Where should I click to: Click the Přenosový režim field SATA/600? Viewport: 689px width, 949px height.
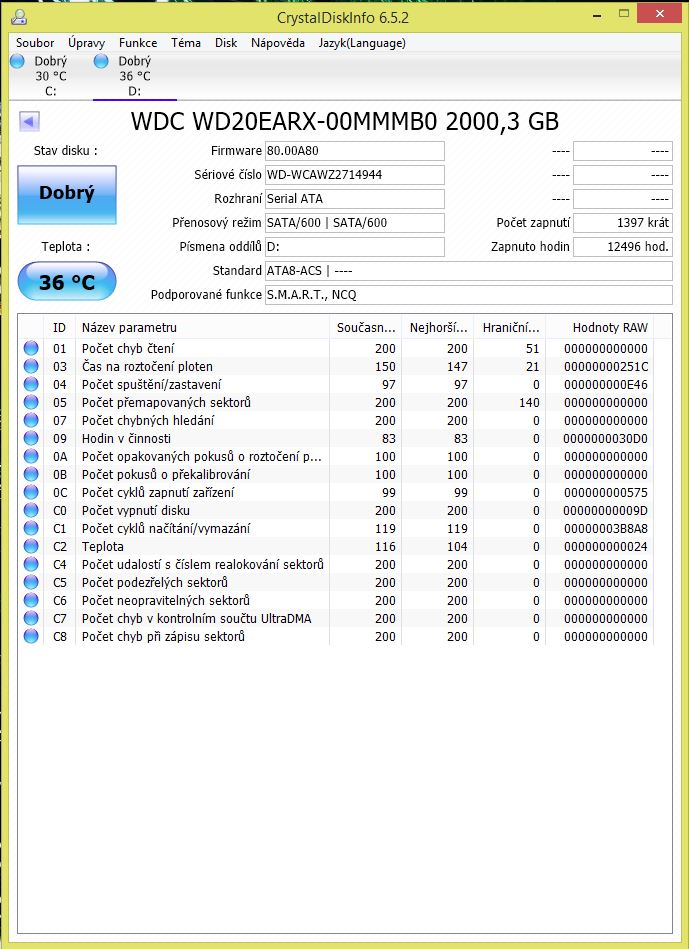coord(355,223)
